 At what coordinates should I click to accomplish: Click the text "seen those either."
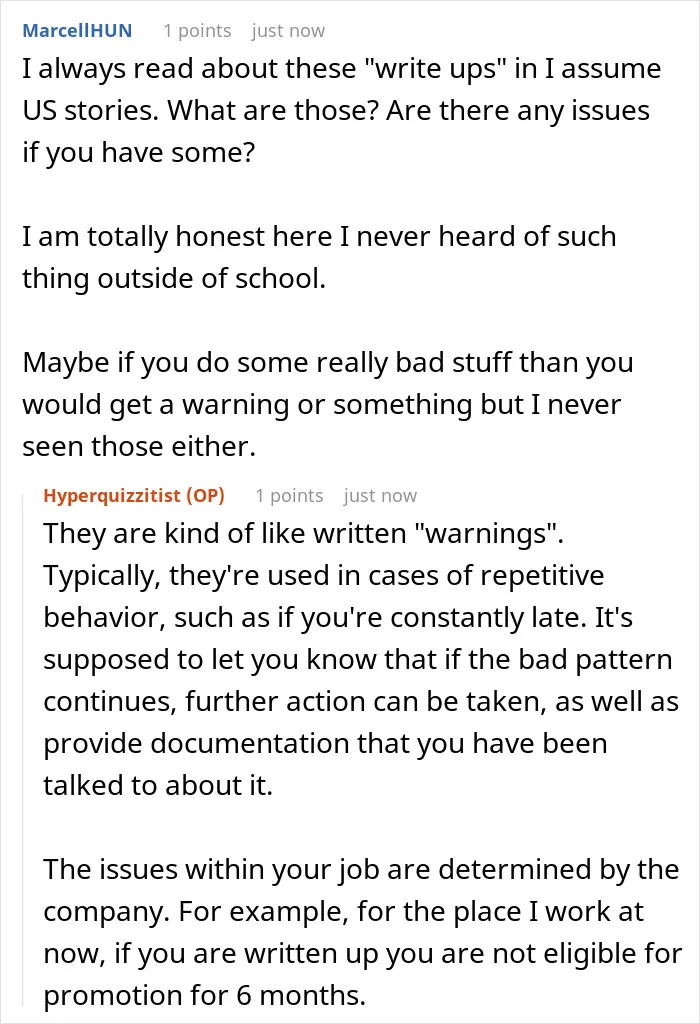(139, 447)
